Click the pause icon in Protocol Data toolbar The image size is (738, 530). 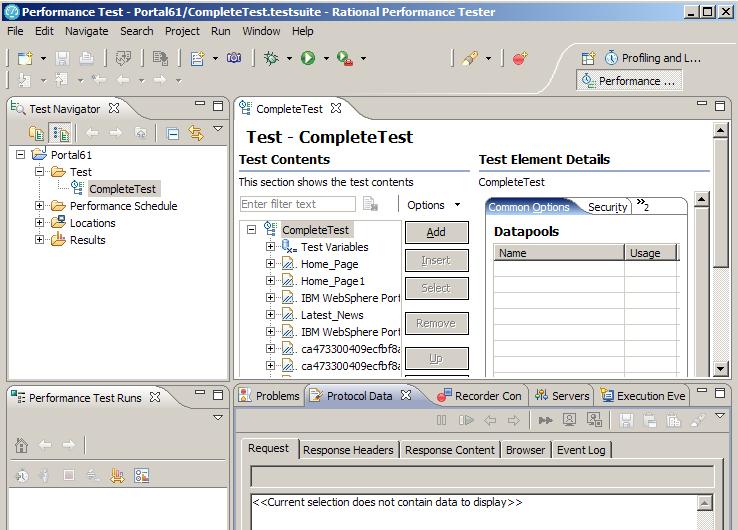[441, 420]
